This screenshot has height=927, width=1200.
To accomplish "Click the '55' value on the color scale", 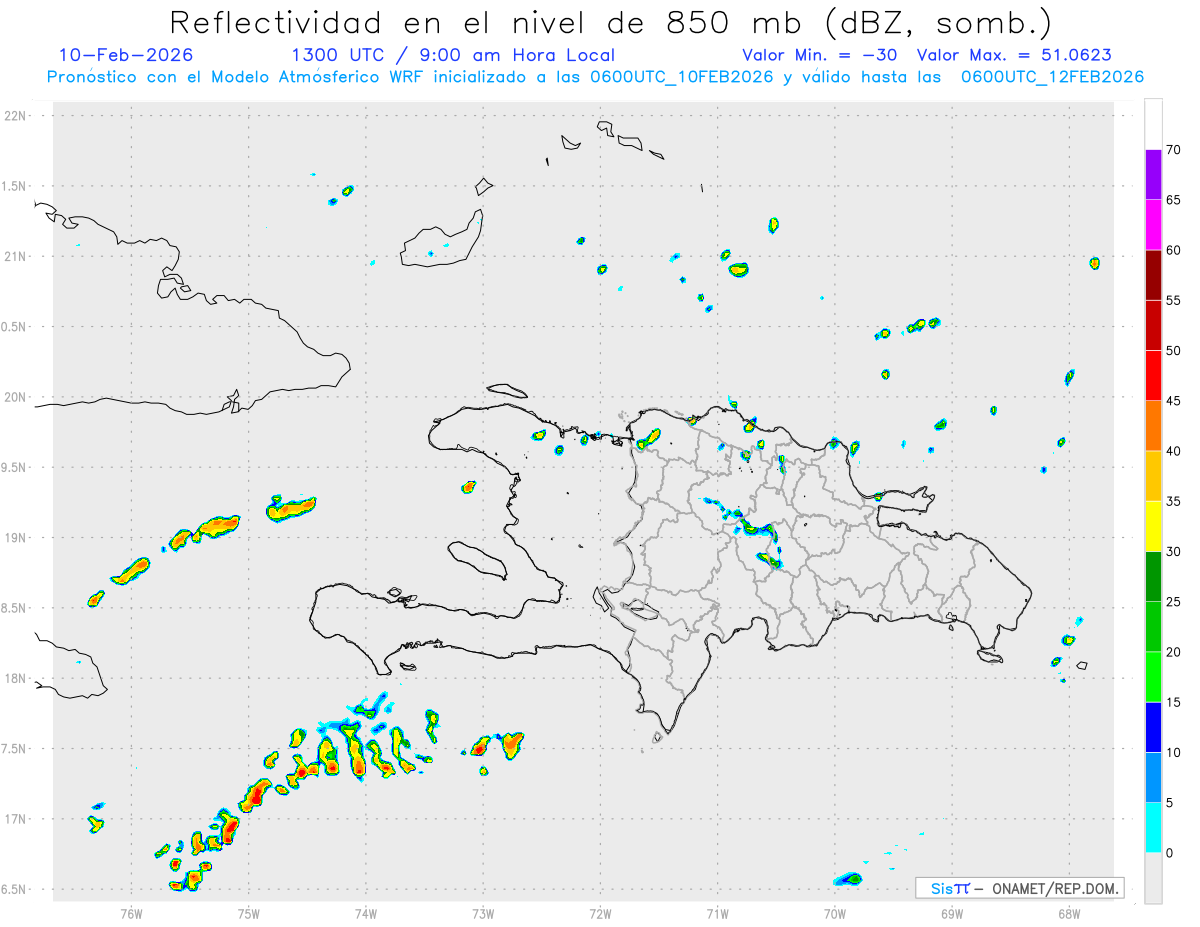I will (1173, 301).
